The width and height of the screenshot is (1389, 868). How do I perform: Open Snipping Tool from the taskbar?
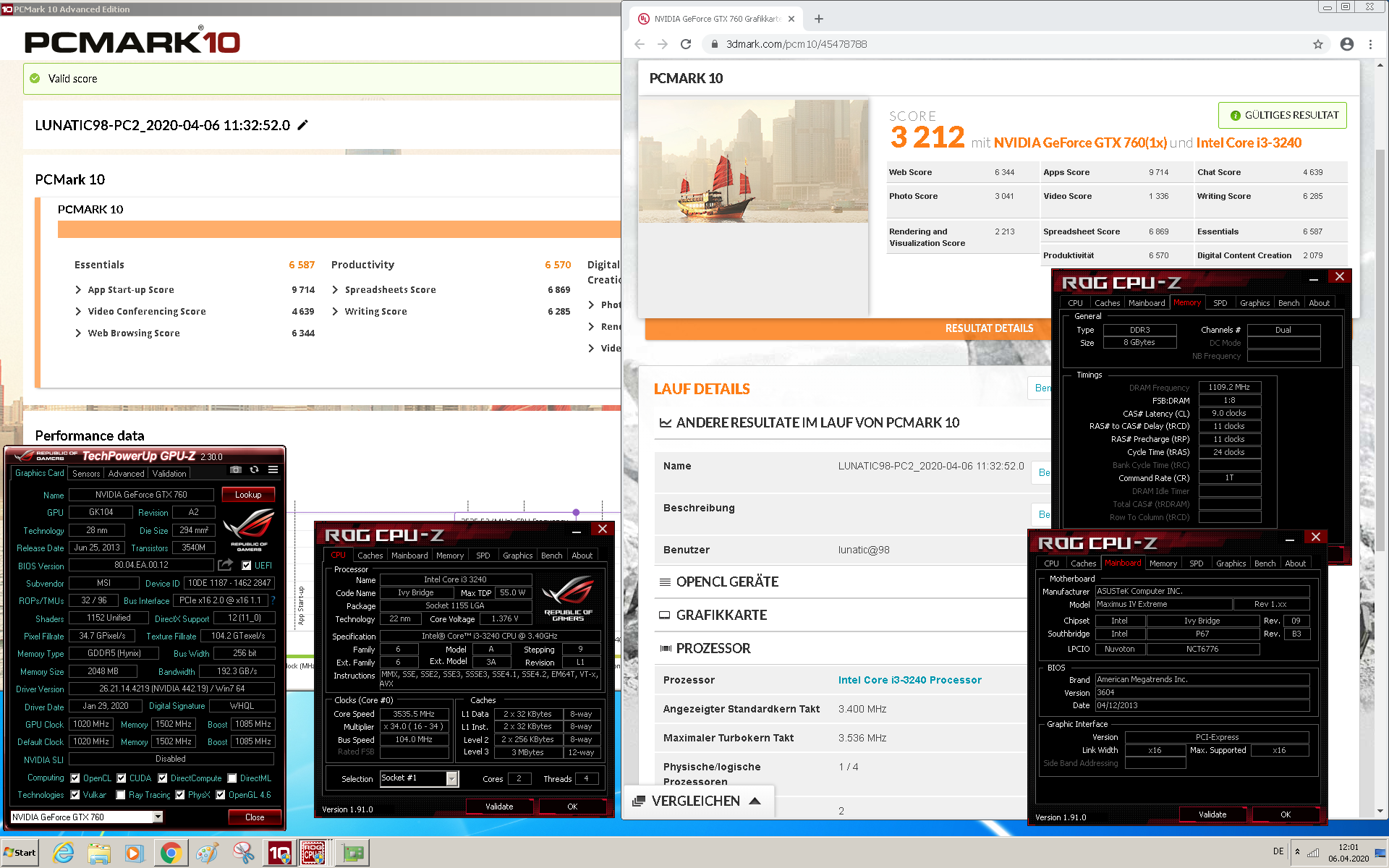click(x=243, y=853)
